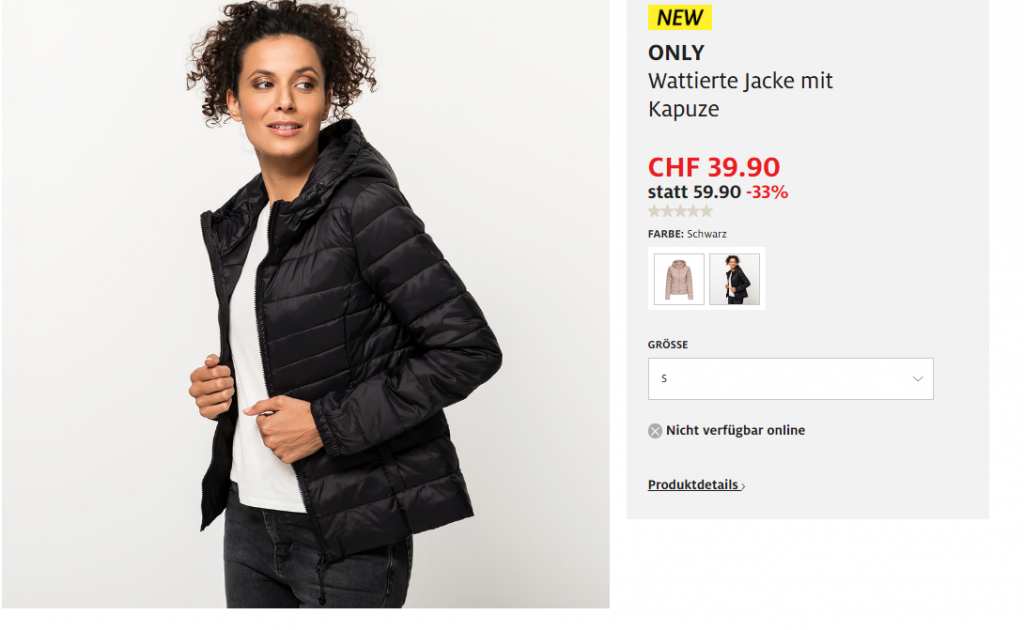1024x630 pixels.
Task: Click the ONLY brand name
Action: (x=676, y=52)
